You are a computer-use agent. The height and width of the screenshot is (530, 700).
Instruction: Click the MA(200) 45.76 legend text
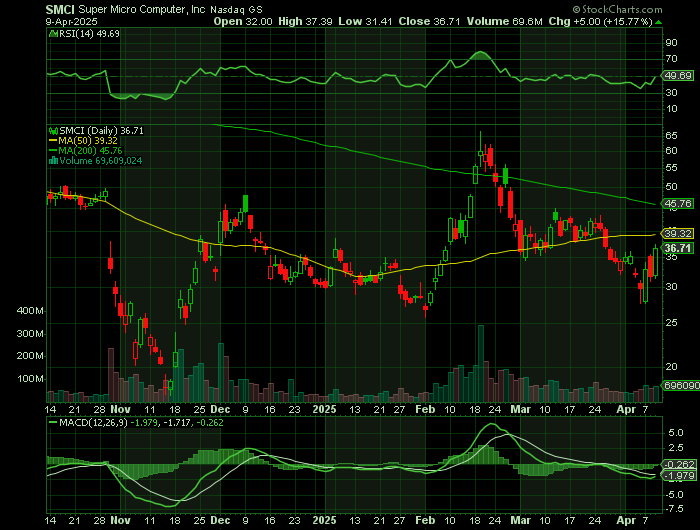click(x=91, y=151)
